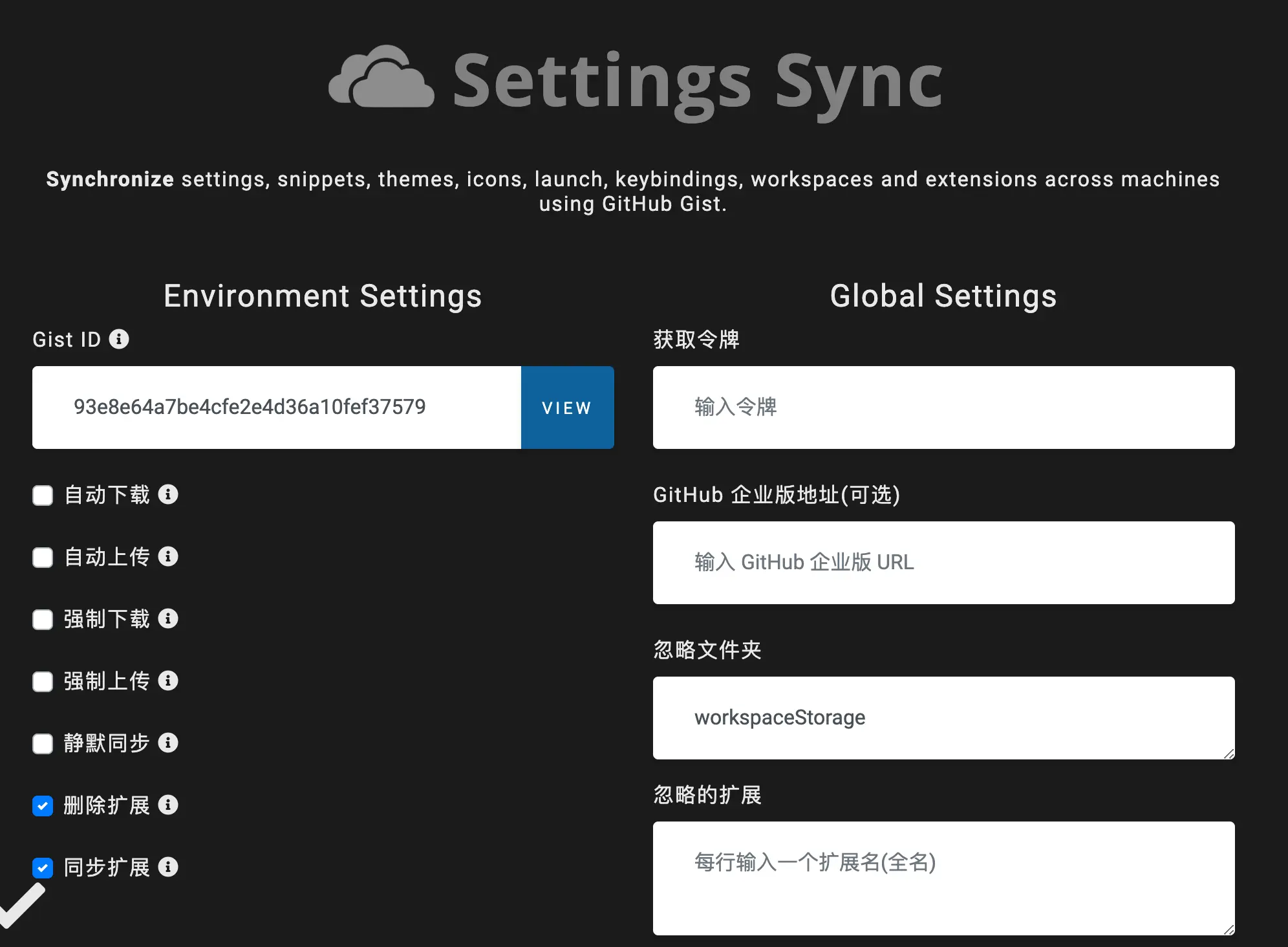Click the GitHub 企业版 URL input field
The height and width of the screenshot is (947, 1288).
[943, 563]
